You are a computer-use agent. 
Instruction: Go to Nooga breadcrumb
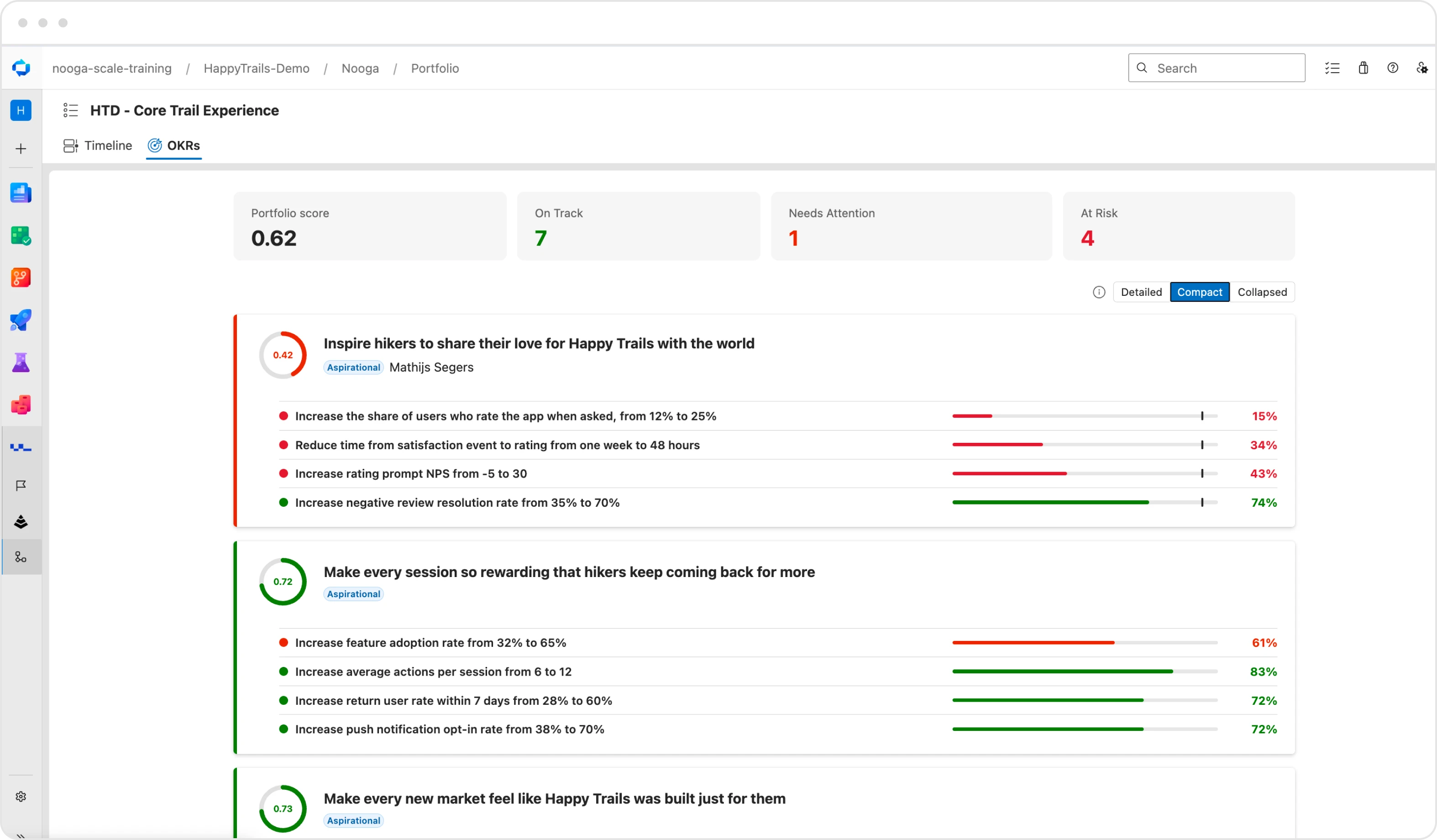[x=360, y=68]
